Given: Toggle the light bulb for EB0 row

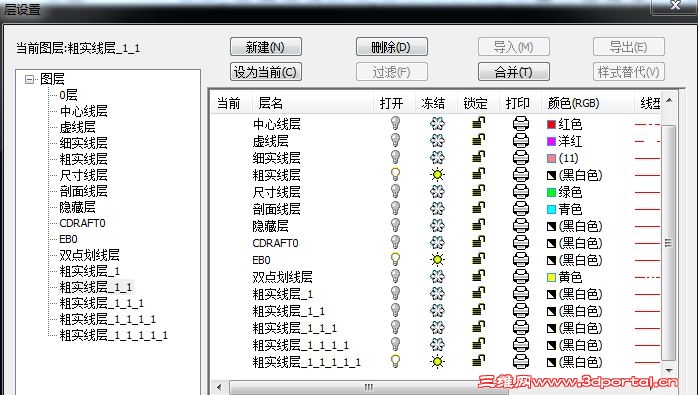Looking at the screenshot, I should (395, 260).
